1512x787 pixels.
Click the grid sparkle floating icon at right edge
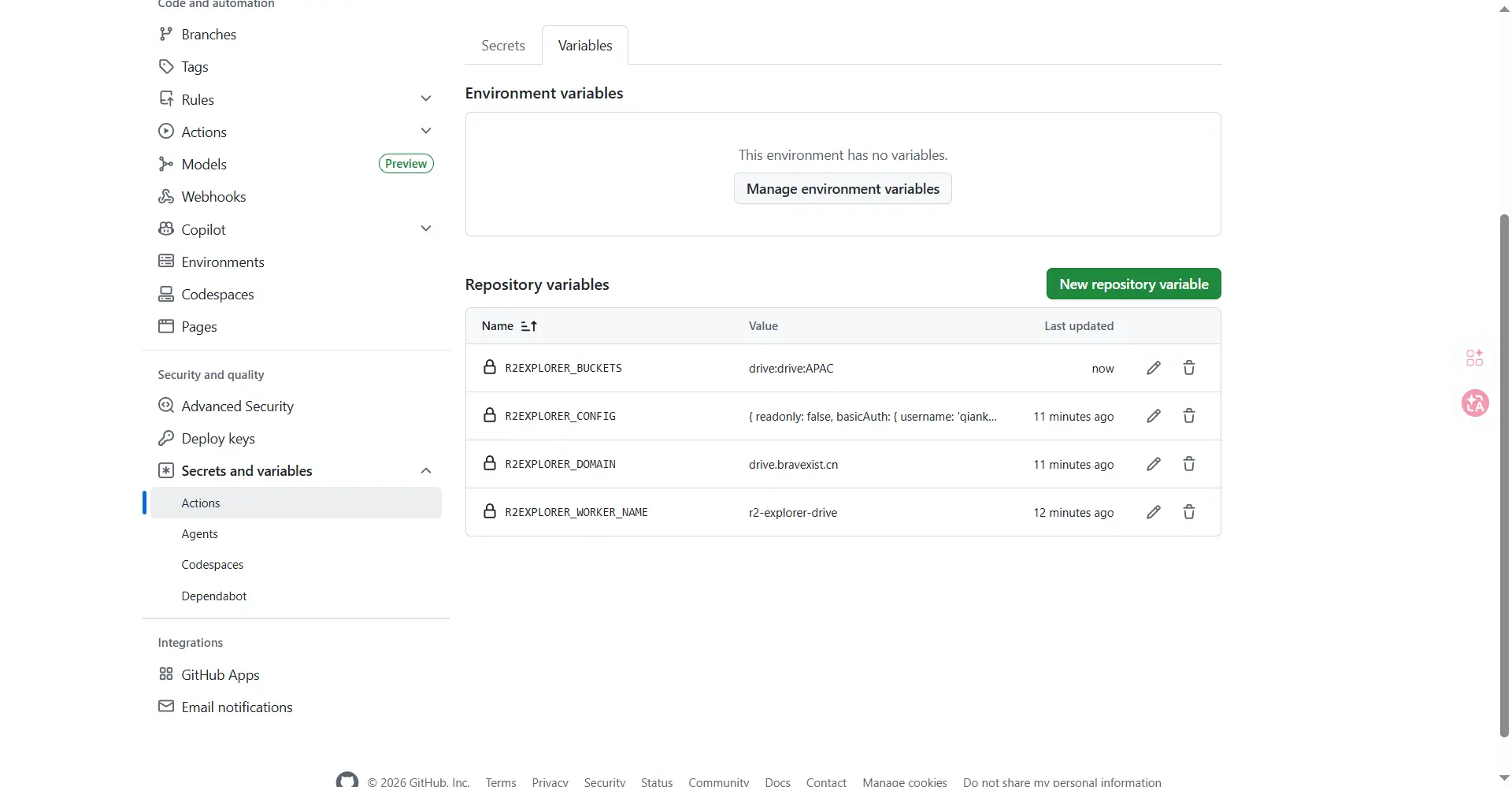tap(1475, 358)
